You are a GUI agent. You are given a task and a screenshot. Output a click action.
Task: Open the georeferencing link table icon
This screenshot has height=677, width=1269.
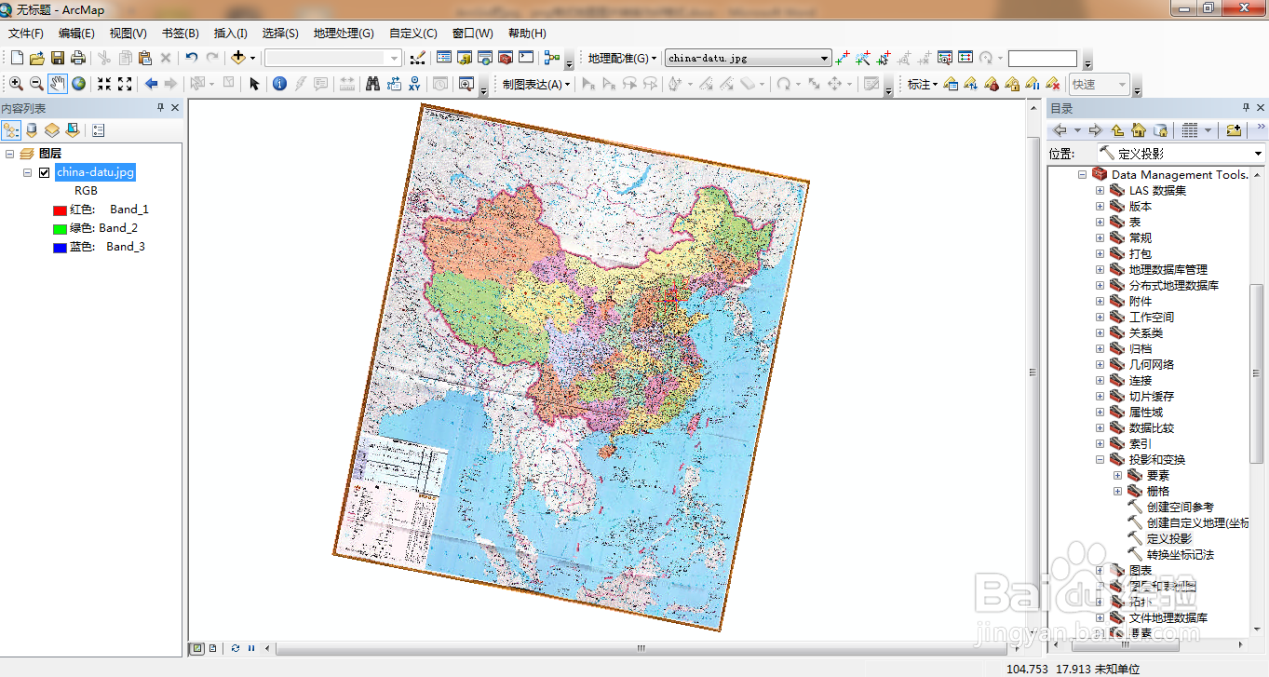point(965,58)
